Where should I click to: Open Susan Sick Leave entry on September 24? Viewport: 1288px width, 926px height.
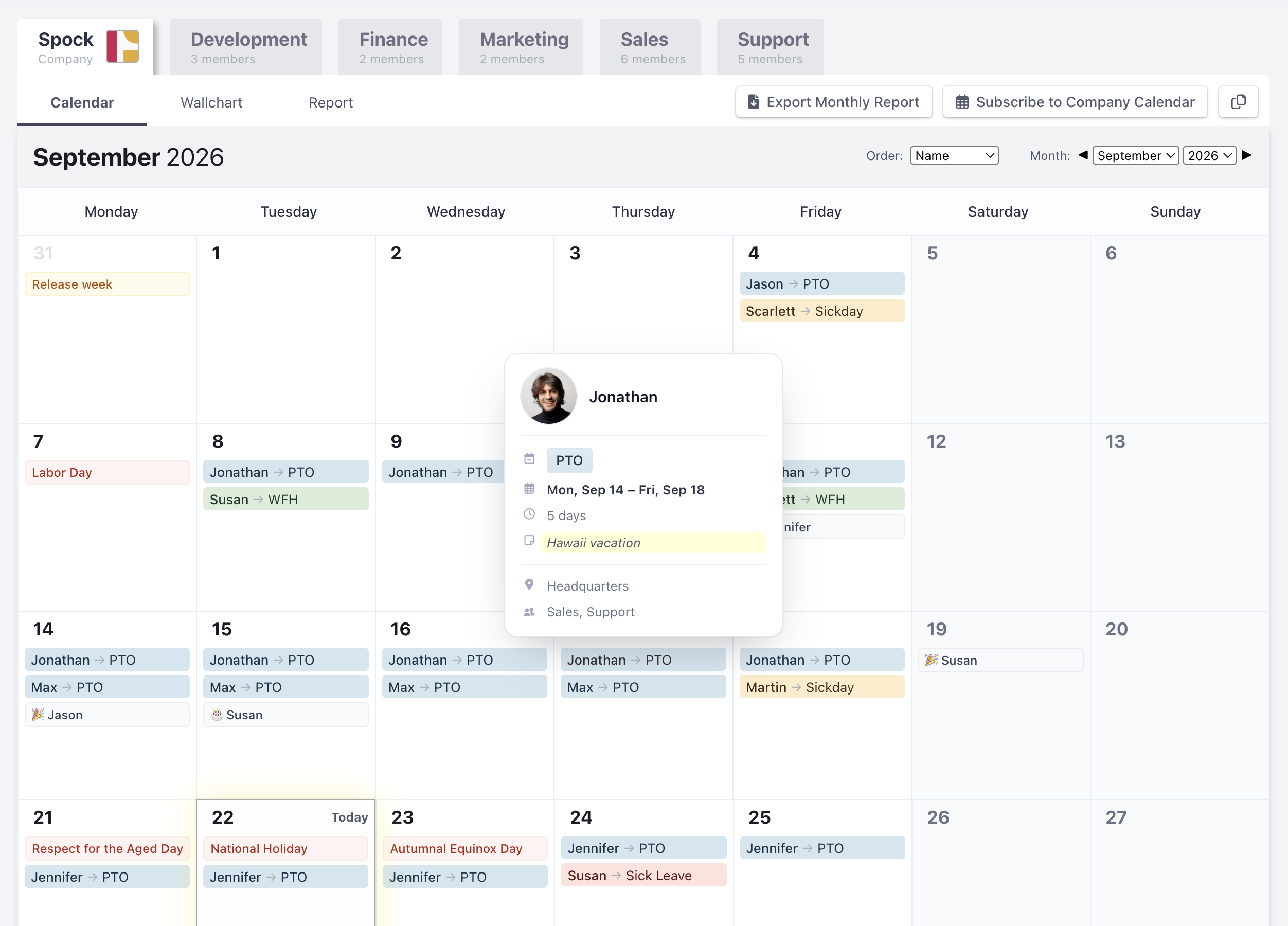click(643, 875)
